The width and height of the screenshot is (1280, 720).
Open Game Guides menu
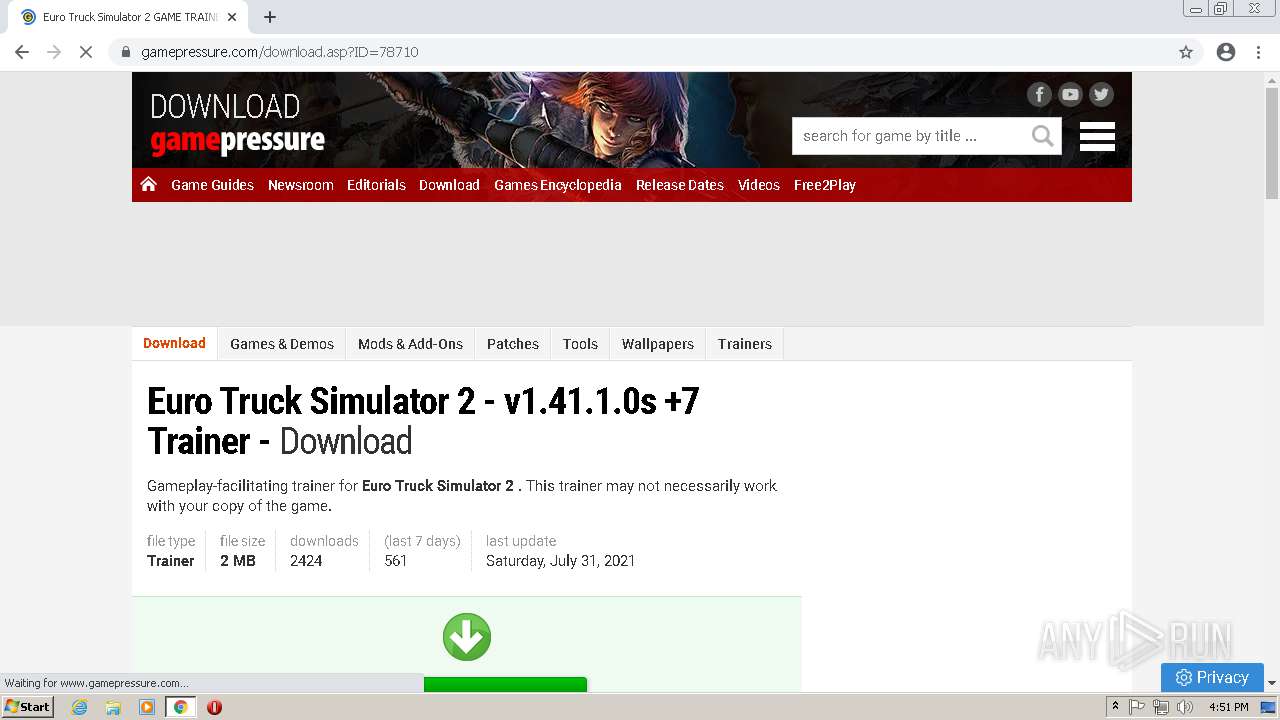tap(212, 185)
